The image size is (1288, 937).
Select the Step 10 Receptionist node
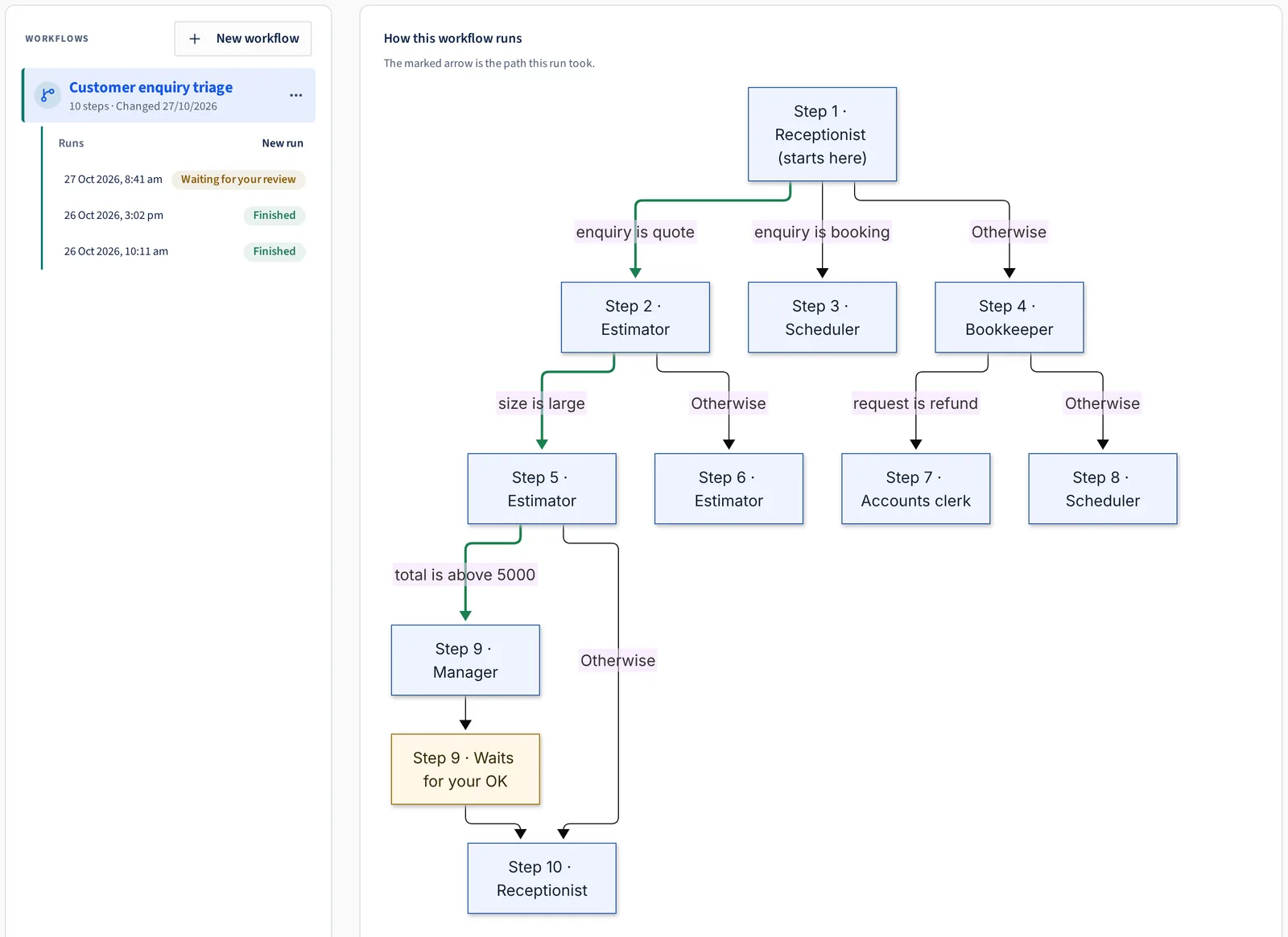tap(542, 878)
